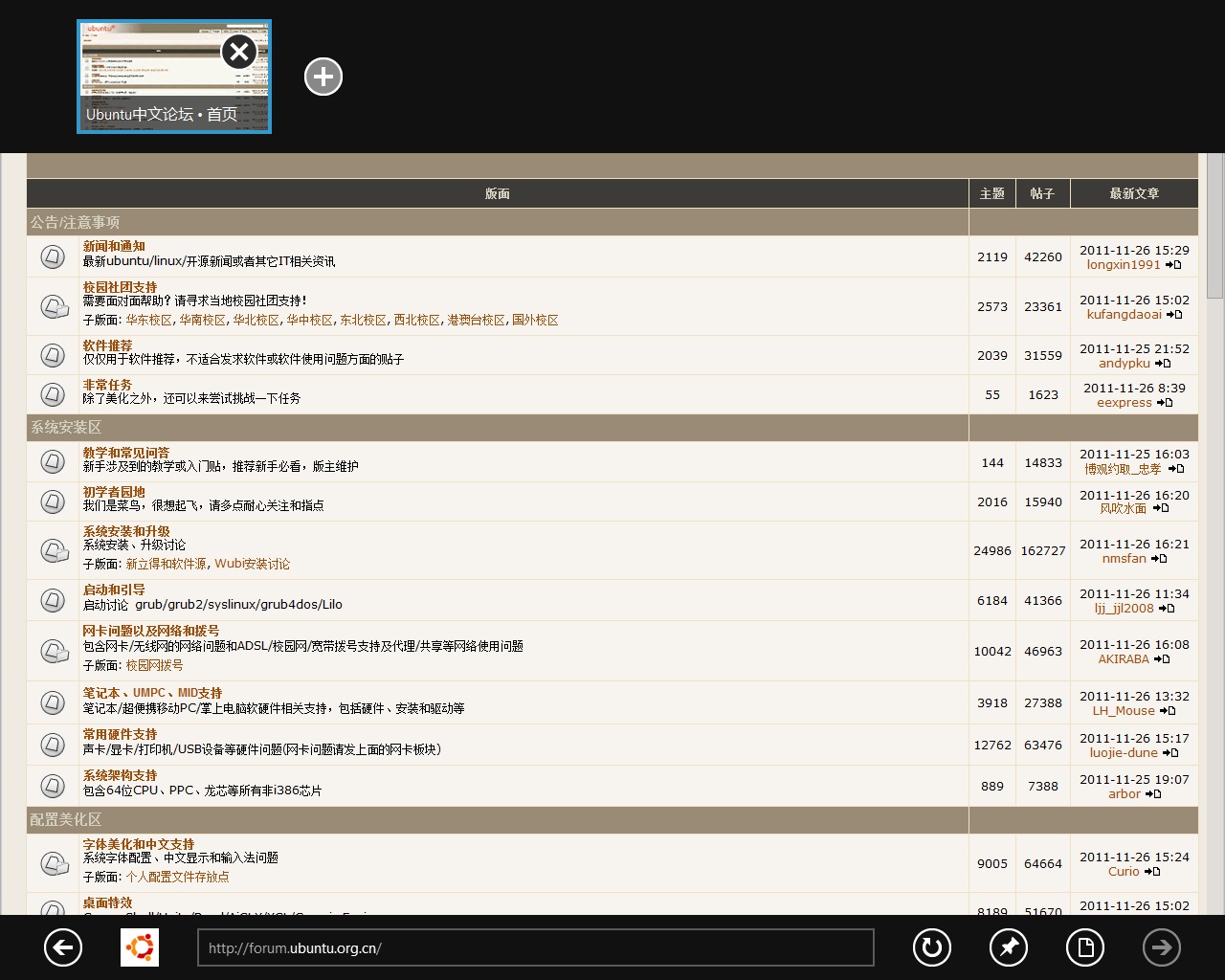View user profile Curio
The height and width of the screenshot is (980, 1225).
tap(1124, 872)
